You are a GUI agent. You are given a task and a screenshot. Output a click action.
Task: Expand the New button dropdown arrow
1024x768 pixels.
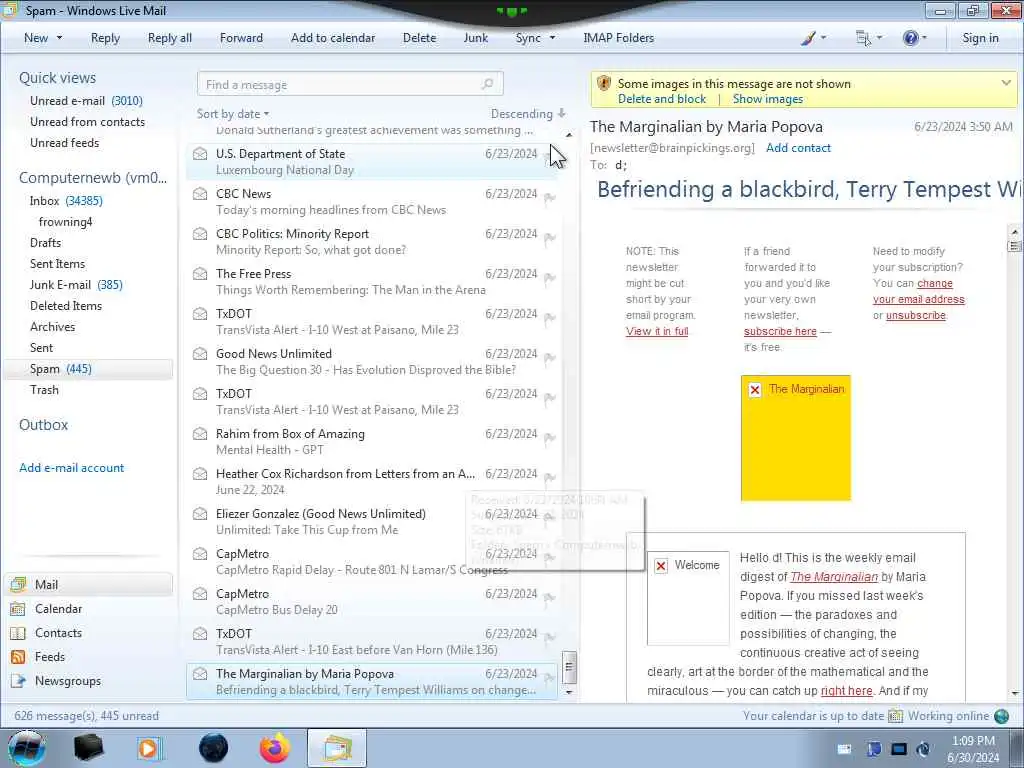(x=59, y=38)
